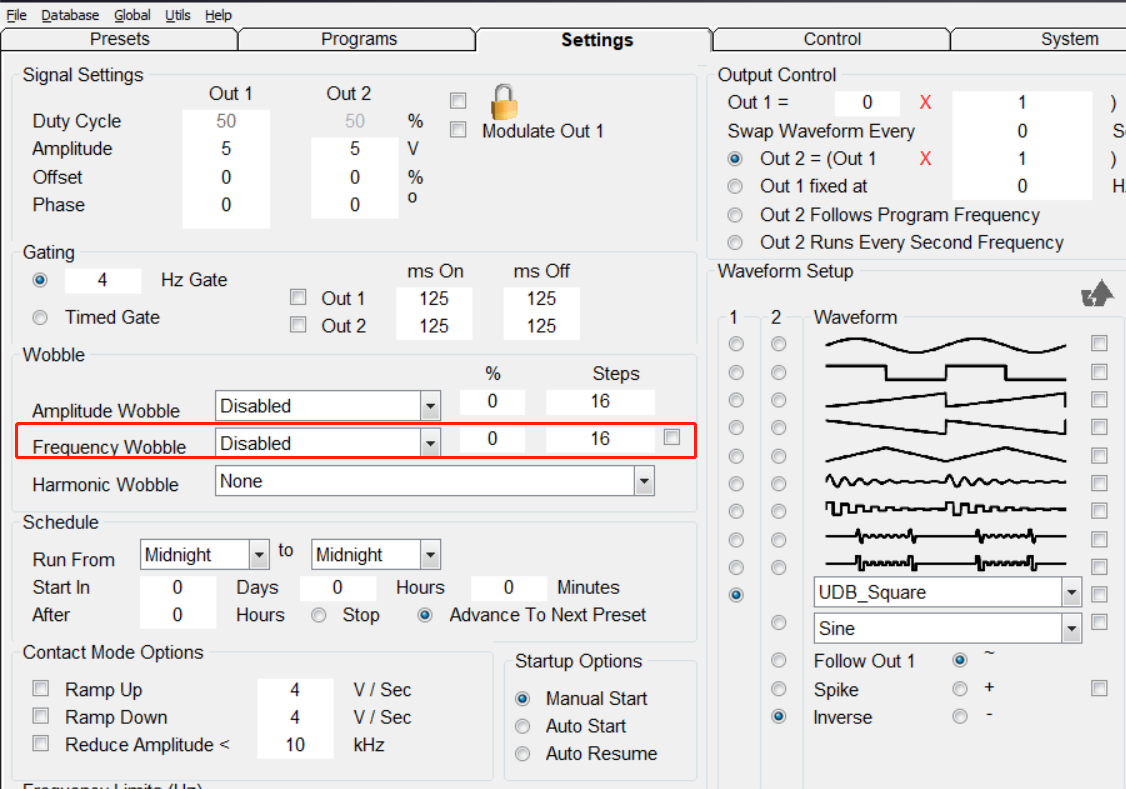The image size is (1126, 789).
Task: Click the damped square waveform image
Action: [945, 510]
